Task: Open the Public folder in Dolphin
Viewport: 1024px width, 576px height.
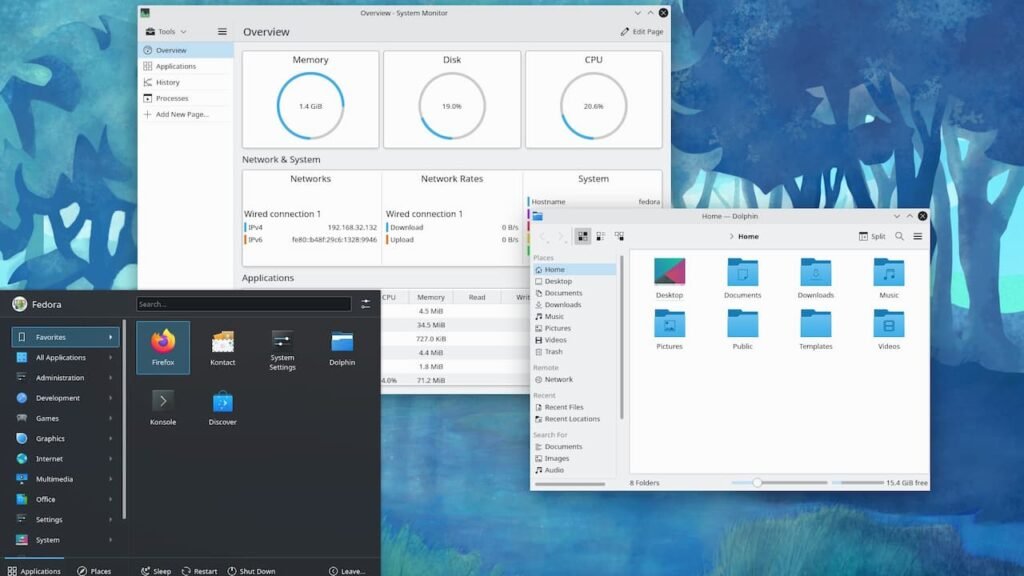Action: click(743, 329)
